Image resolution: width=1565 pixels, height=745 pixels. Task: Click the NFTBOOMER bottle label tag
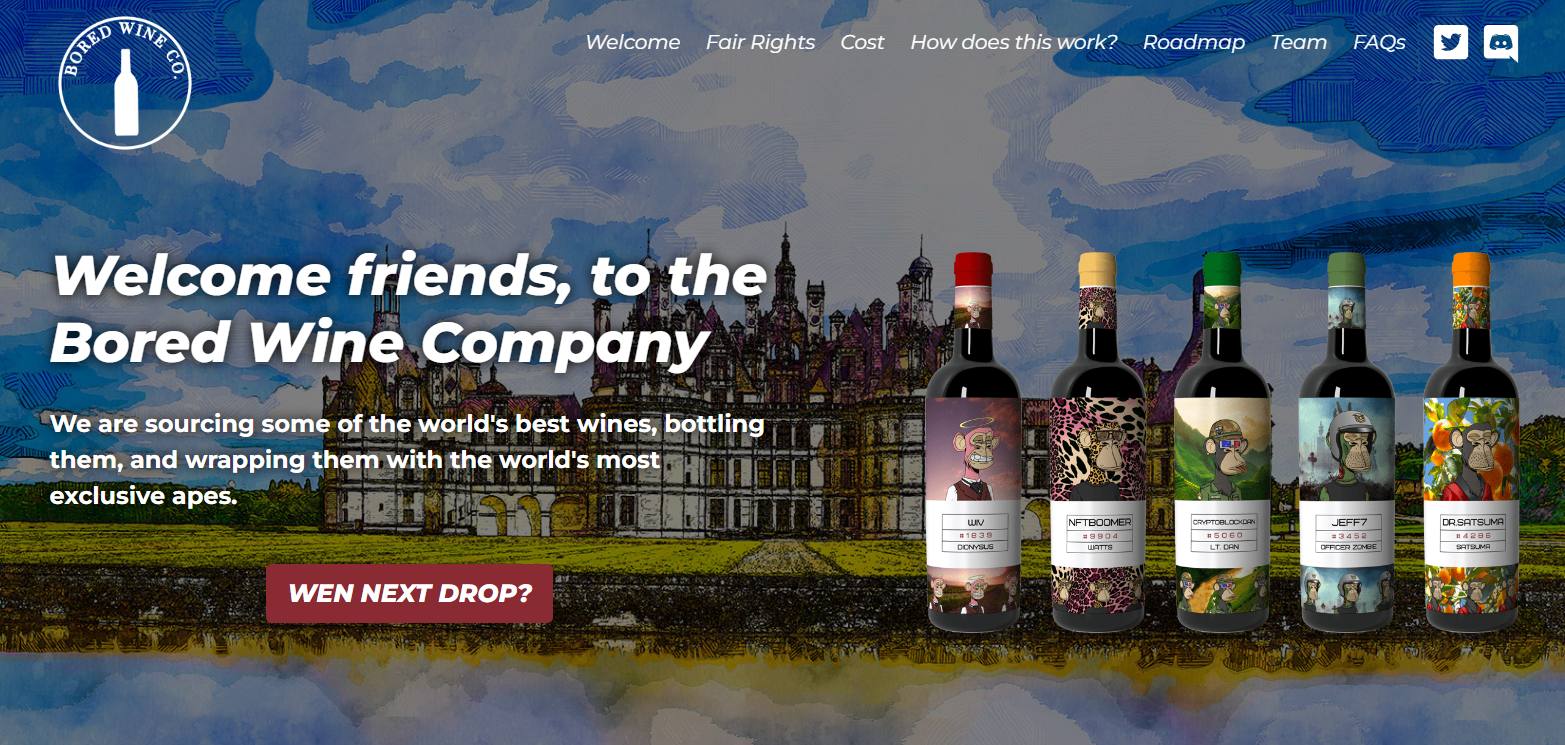pyautogui.click(x=1099, y=534)
